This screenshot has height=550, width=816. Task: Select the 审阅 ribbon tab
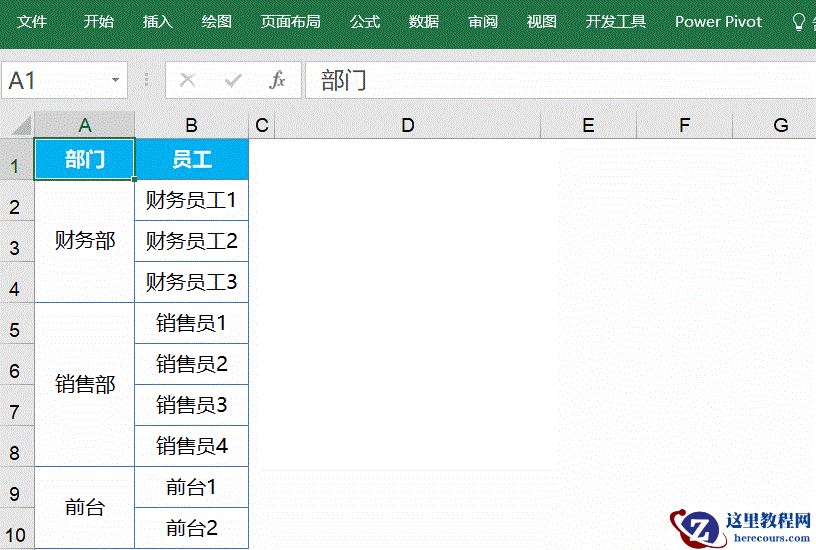click(x=483, y=22)
